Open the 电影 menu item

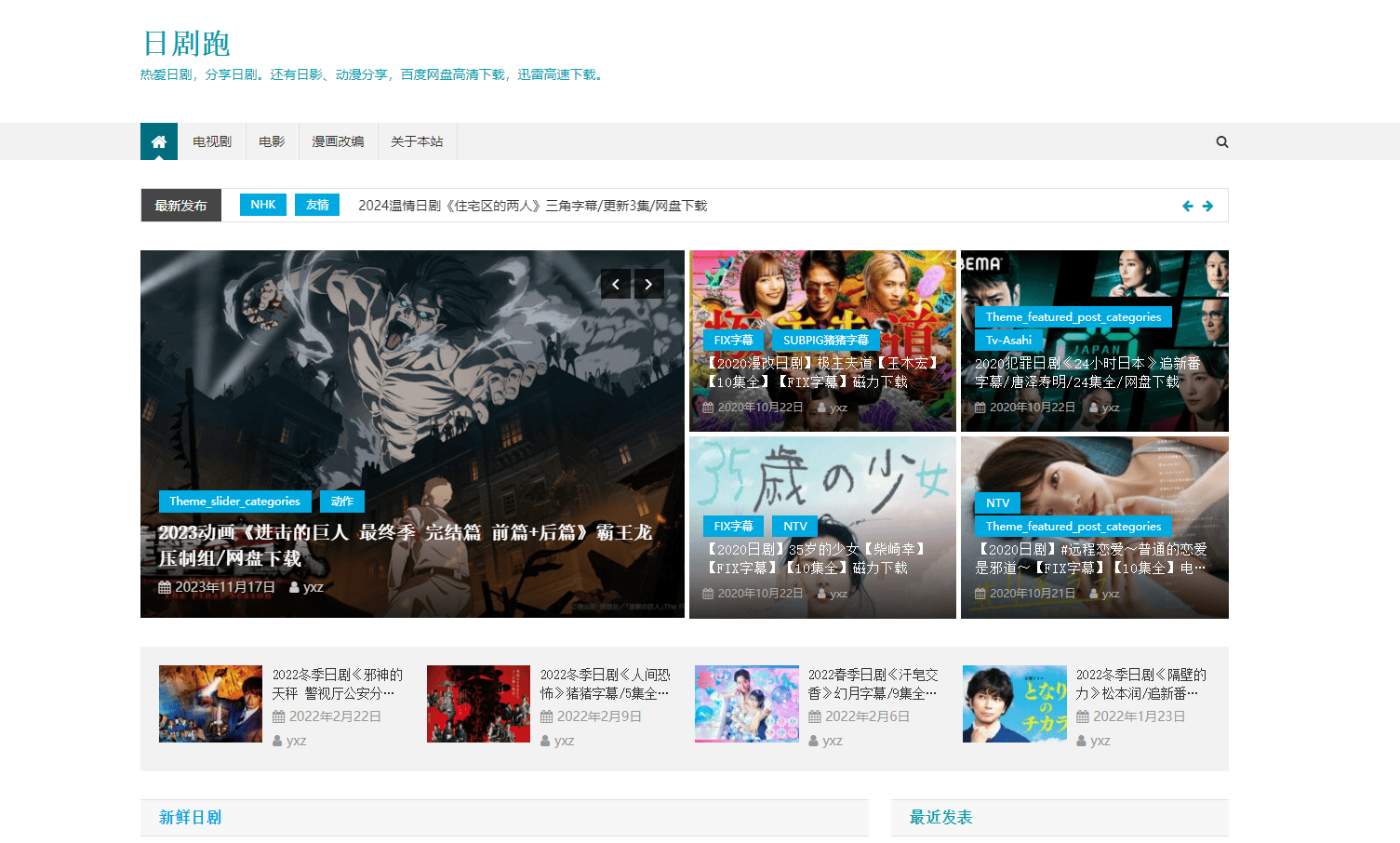pos(272,141)
